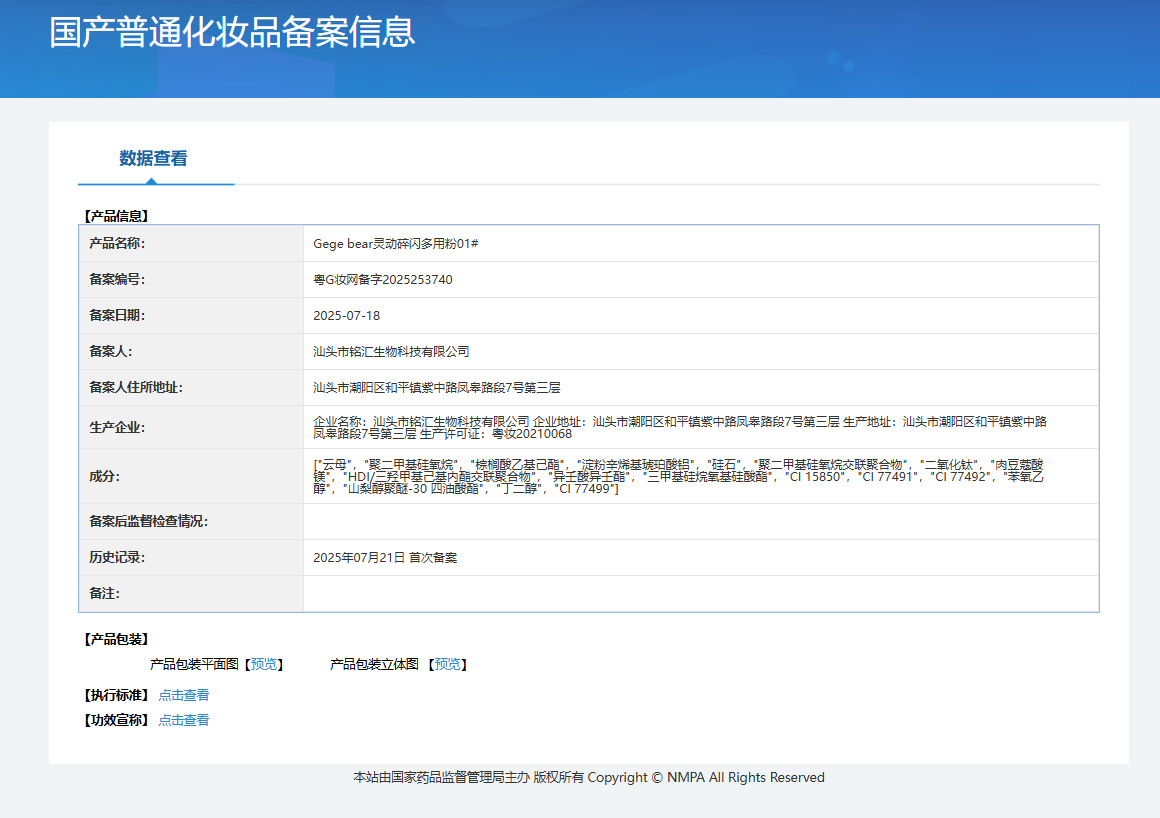Viewport: 1160px width, 818px height.
Task: Click the 【执行标准】 label
Action: tap(116, 695)
